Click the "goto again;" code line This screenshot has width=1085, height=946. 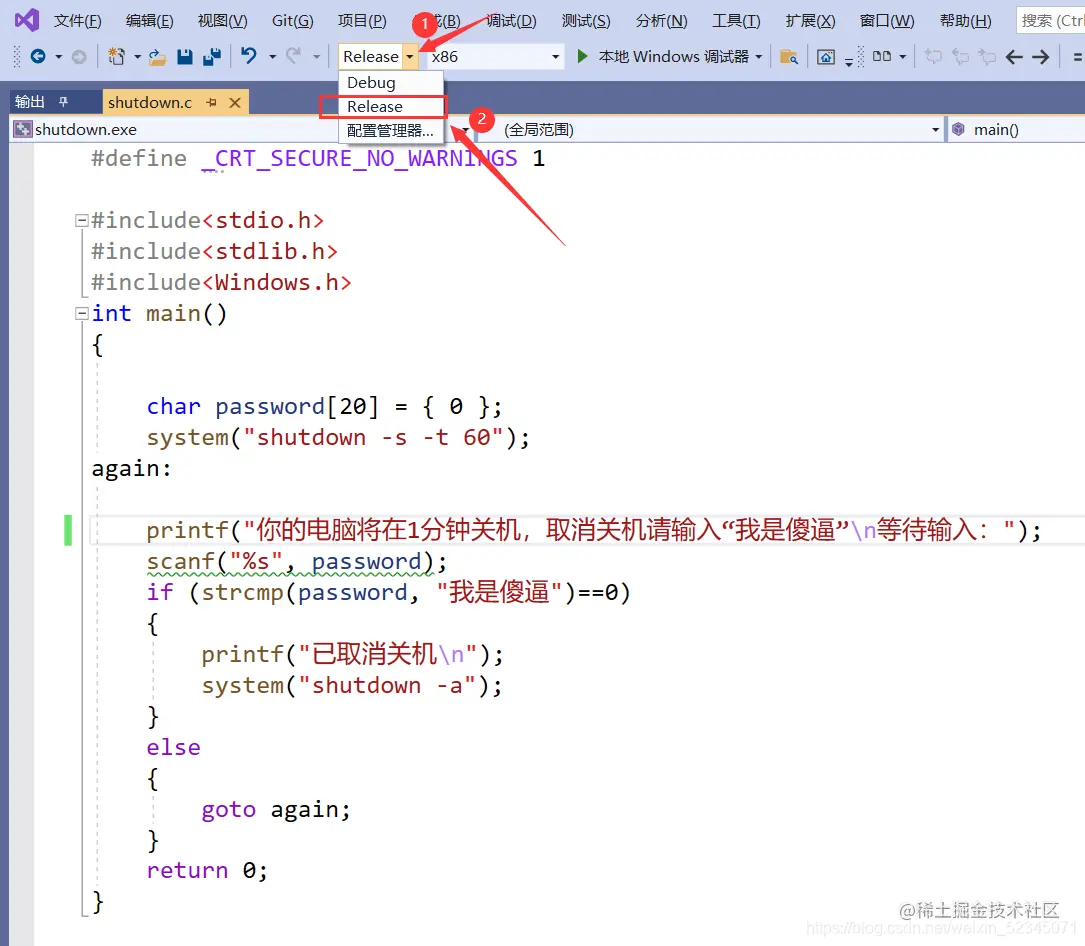276,809
